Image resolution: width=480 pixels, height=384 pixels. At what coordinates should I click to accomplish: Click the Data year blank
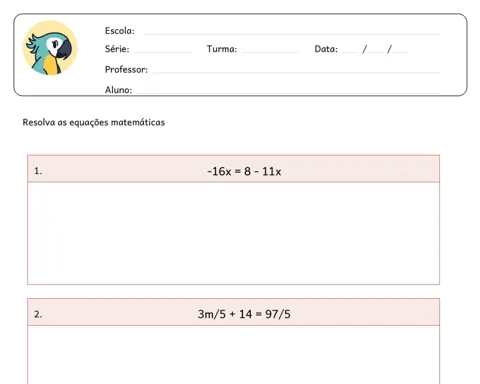[x=400, y=50]
